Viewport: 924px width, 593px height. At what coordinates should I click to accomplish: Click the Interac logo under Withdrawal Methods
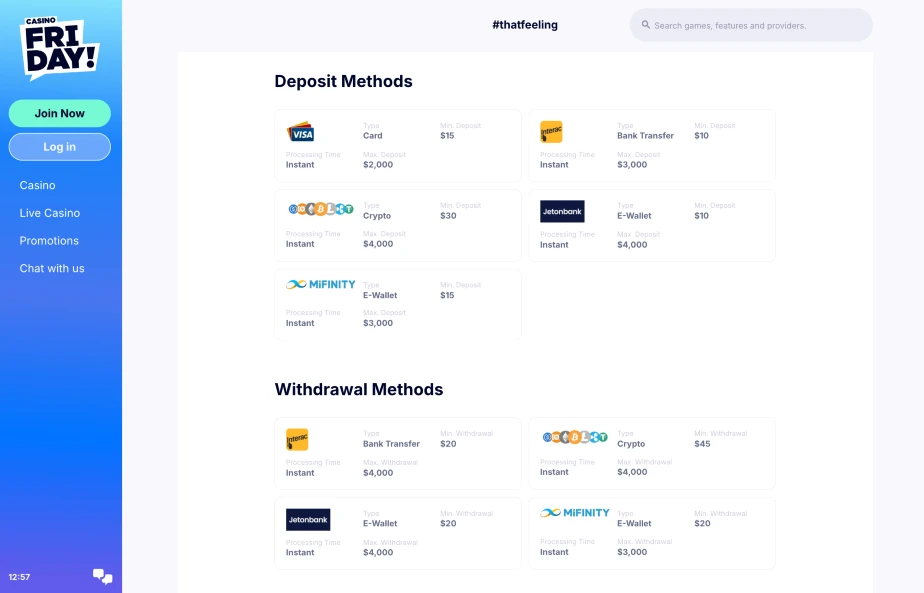(297, 440)
